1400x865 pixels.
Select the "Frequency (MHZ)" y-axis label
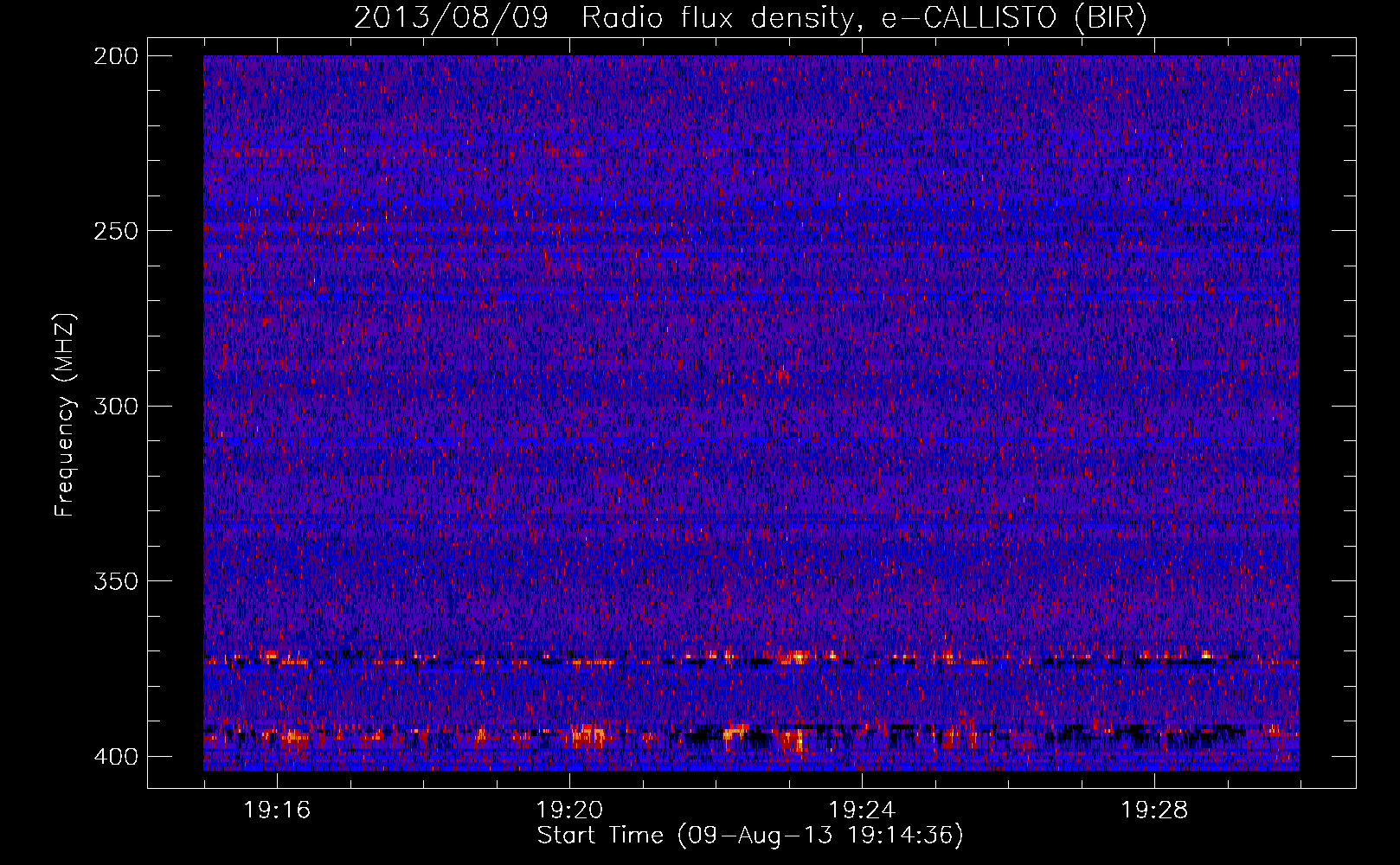pyautogui.click(x=65, y=415)
